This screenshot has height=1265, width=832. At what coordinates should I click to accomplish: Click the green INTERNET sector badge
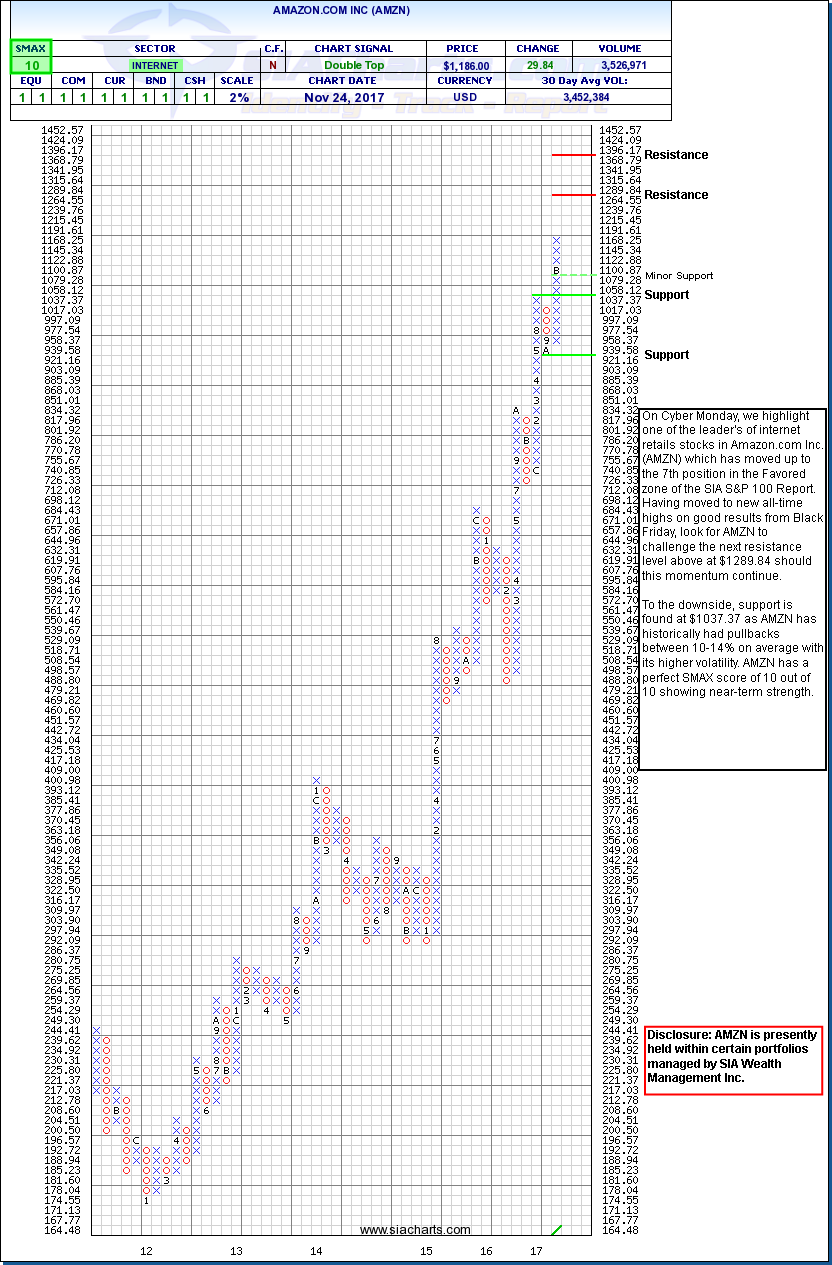[x=154, y=65]
